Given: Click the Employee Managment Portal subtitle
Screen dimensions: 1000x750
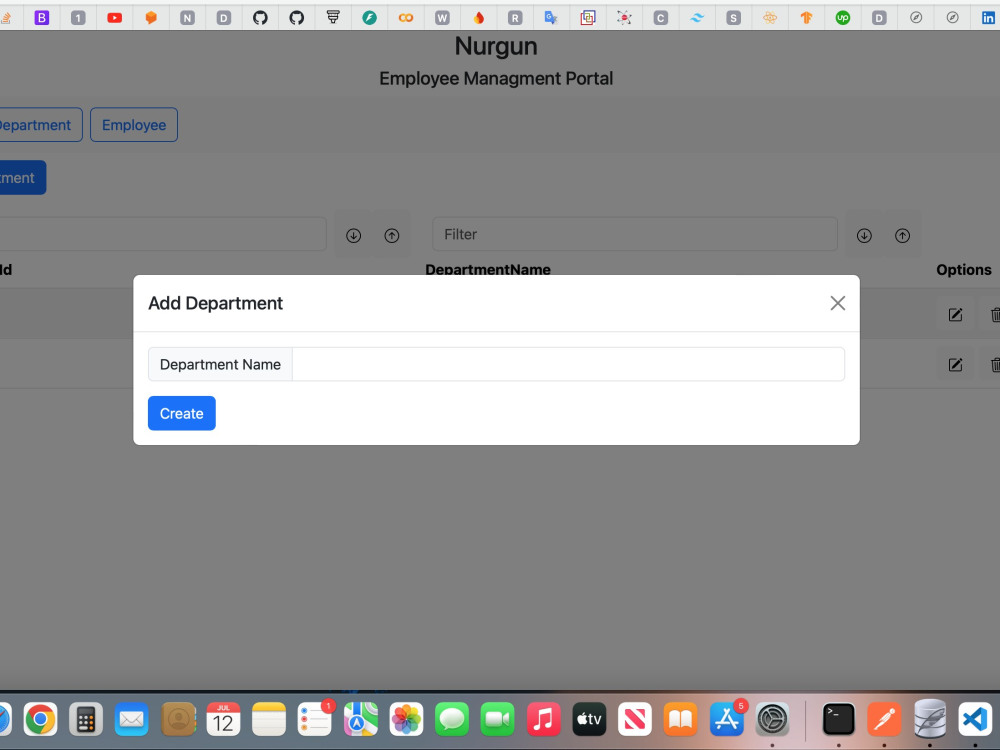Looking at the screenshot, I should point(496,78).
